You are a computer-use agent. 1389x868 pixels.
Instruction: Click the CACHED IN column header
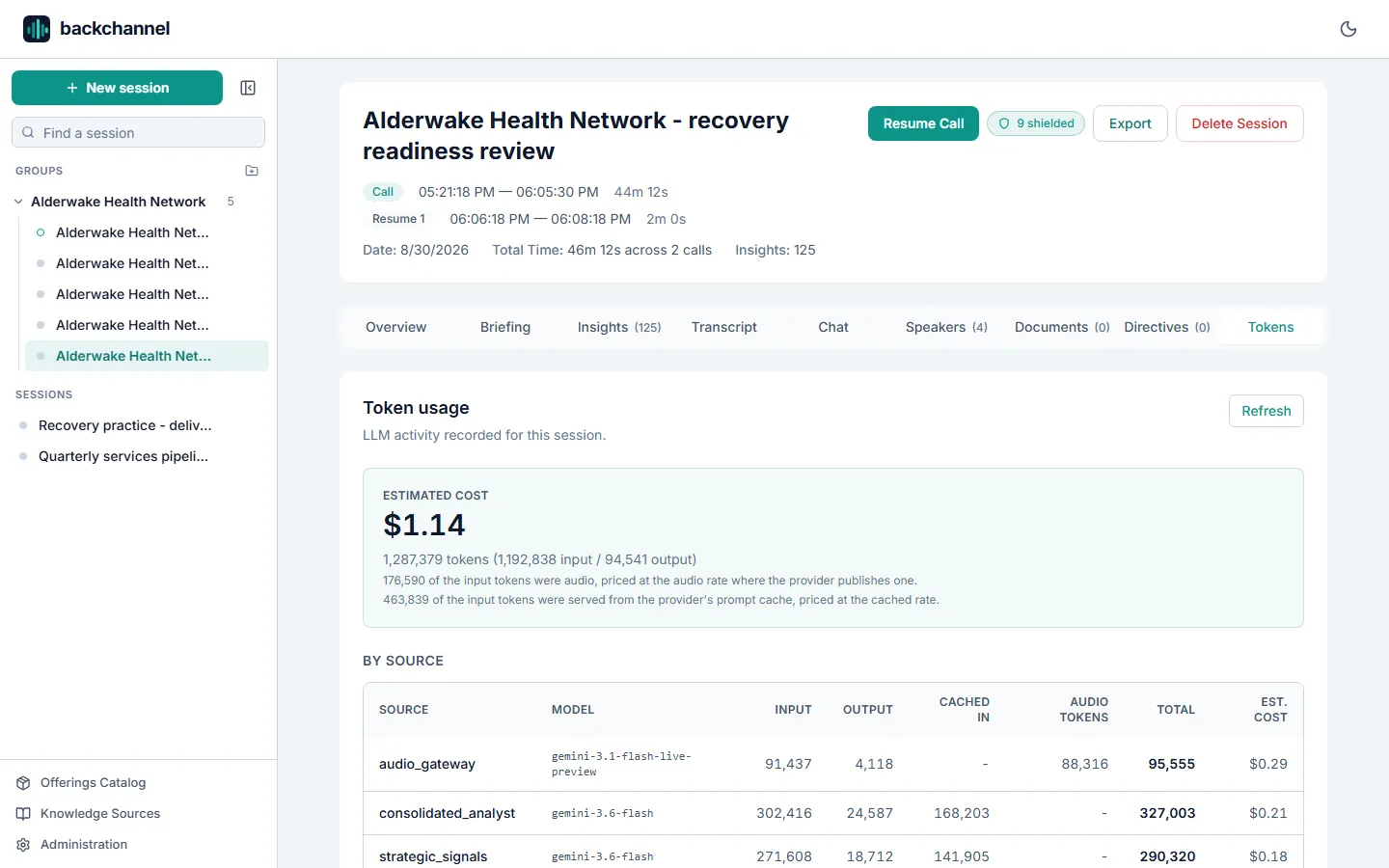pos(965,710)
